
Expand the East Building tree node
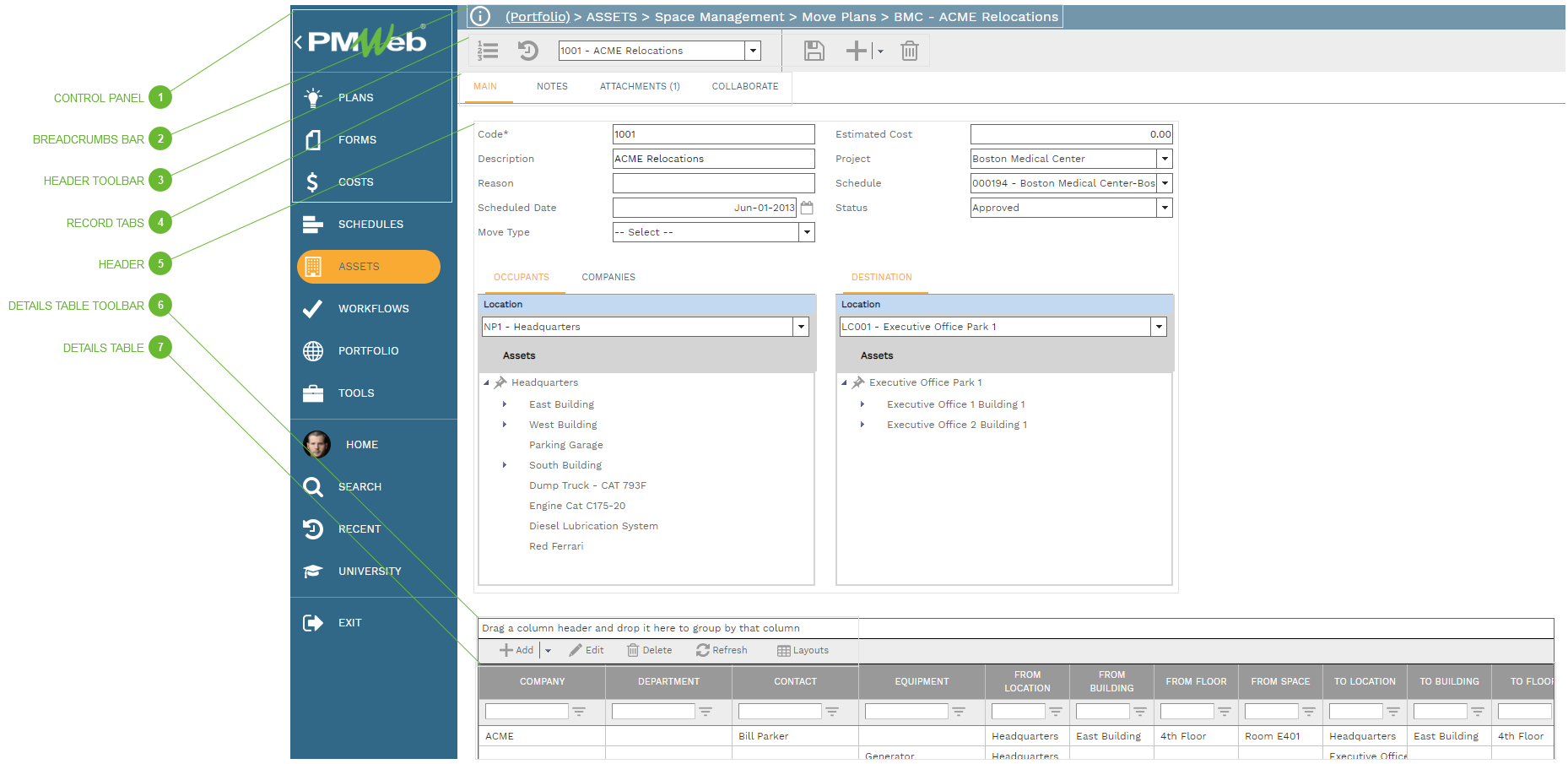[x=505, y=404]
